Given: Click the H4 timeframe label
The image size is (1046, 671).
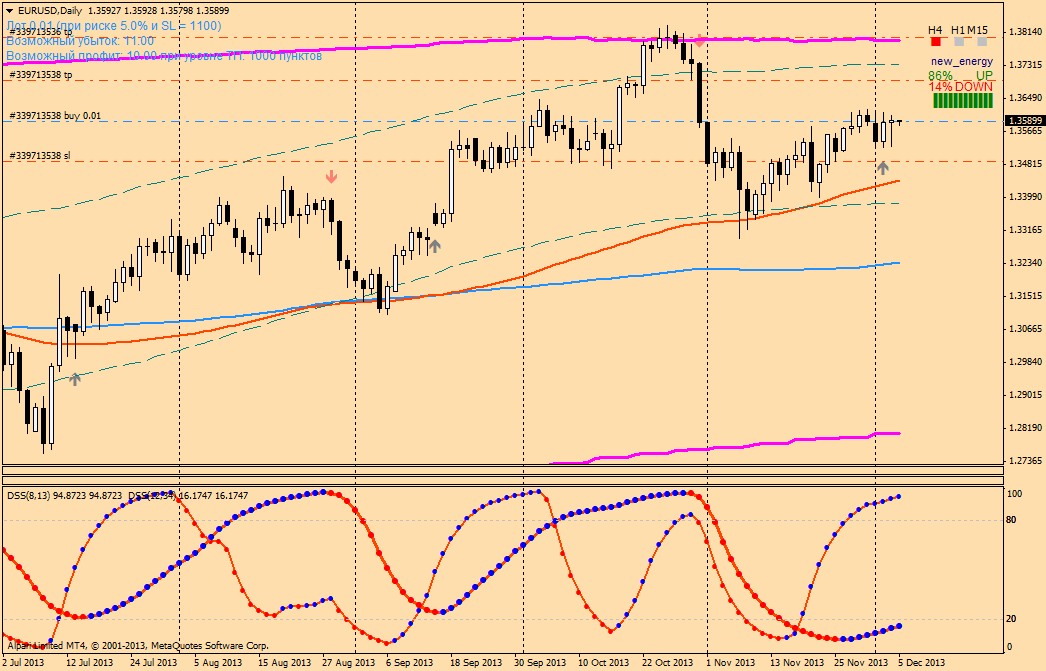Looking at the screenshot, I should click(935, 30).
